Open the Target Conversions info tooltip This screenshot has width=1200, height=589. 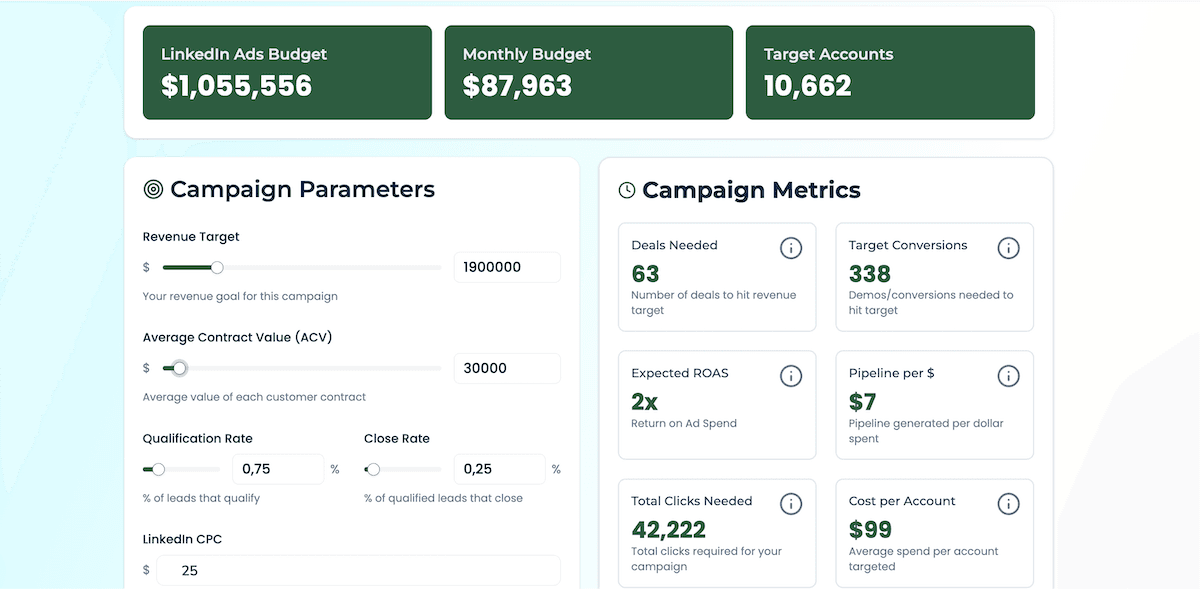[1008, 247]
